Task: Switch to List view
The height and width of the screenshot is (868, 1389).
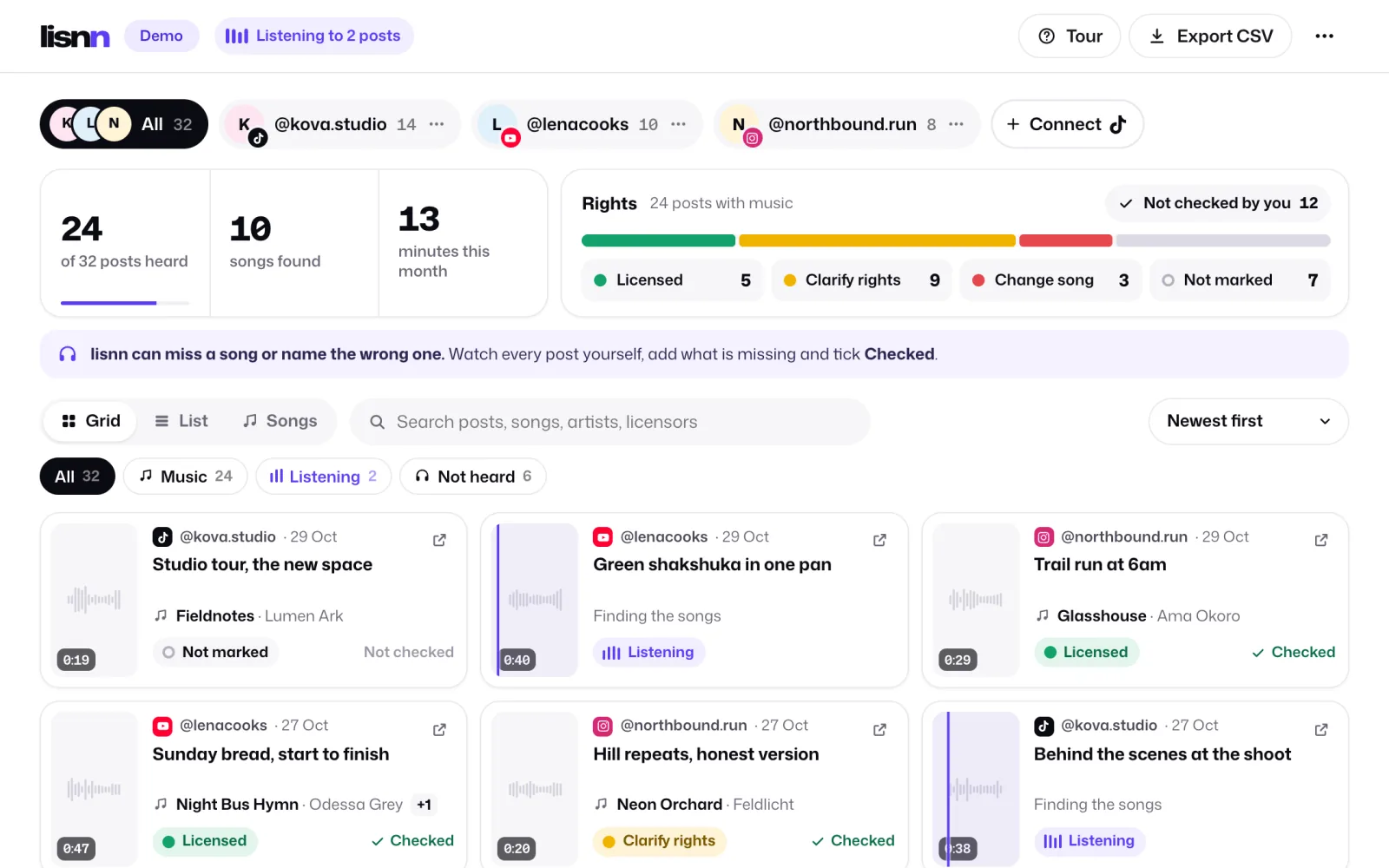Action: pyautogui.click(x=181, y=421)
